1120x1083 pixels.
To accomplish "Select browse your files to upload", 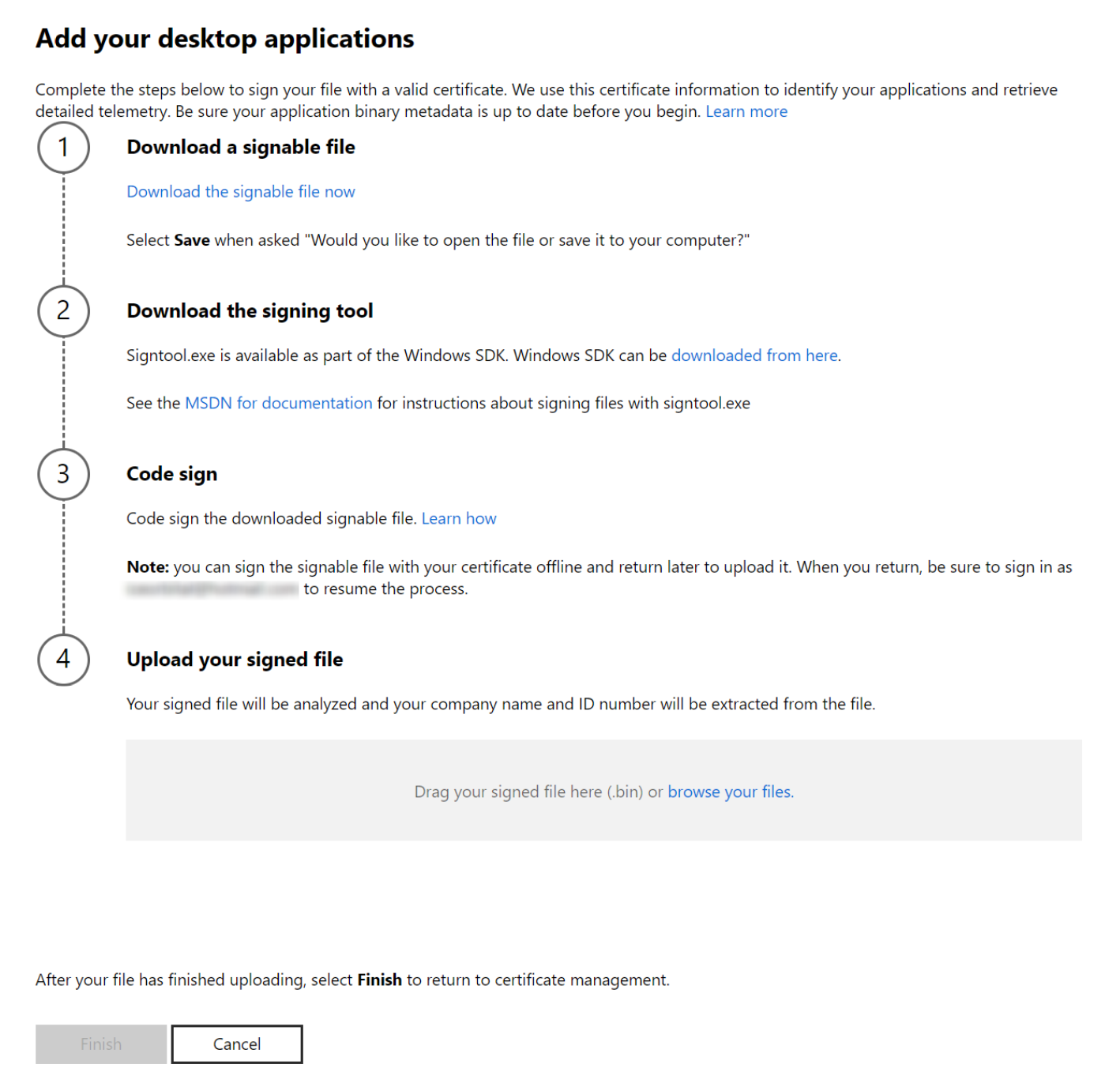I will (729, 792).
